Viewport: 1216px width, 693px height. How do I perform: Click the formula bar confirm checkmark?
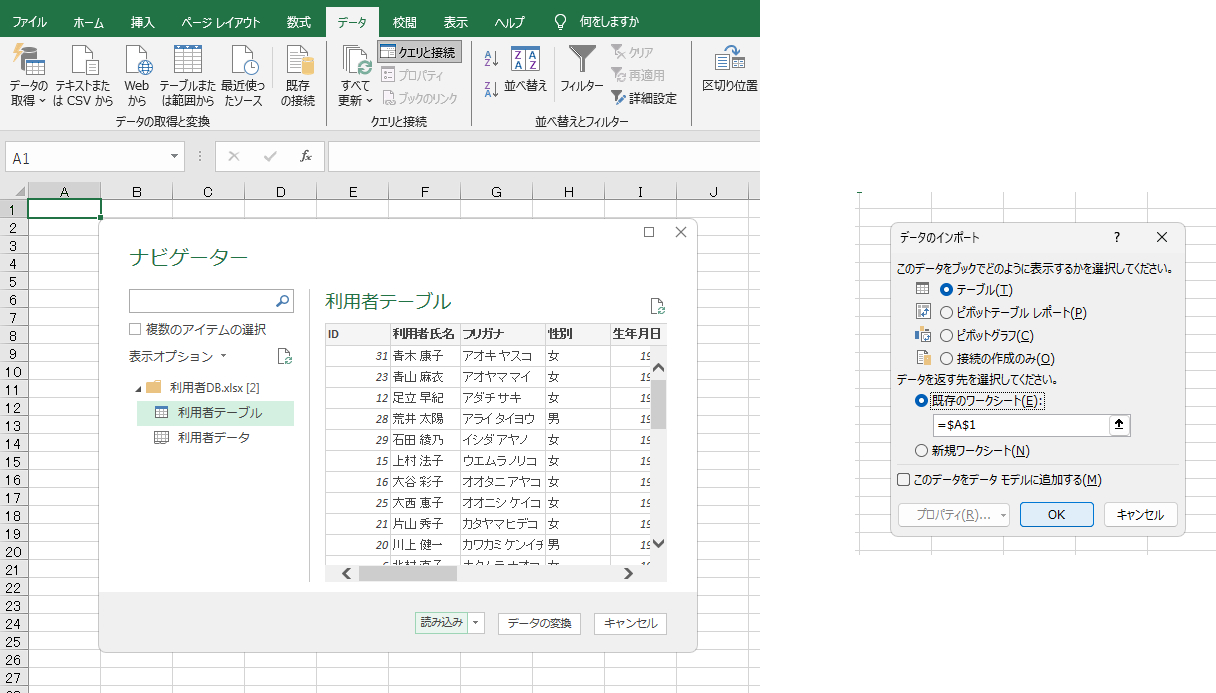coord(269,157)
